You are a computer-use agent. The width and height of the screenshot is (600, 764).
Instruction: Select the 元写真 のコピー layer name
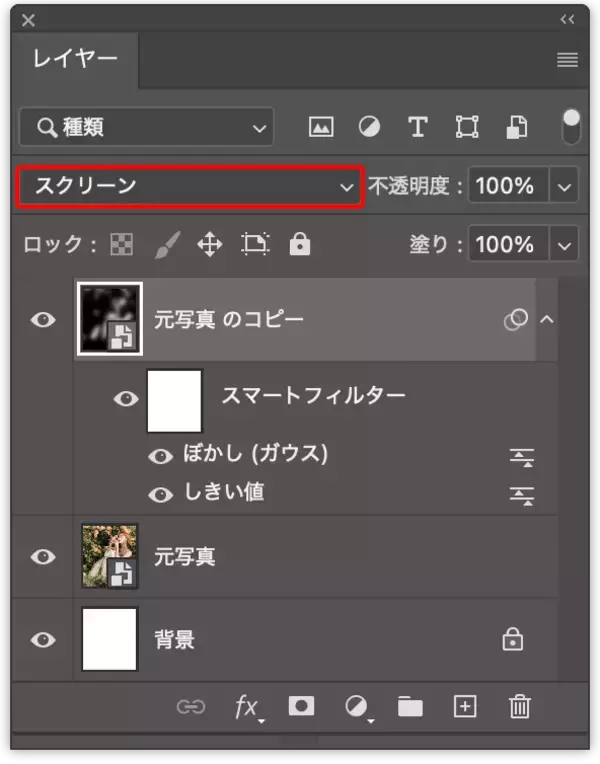coord(229,320)
